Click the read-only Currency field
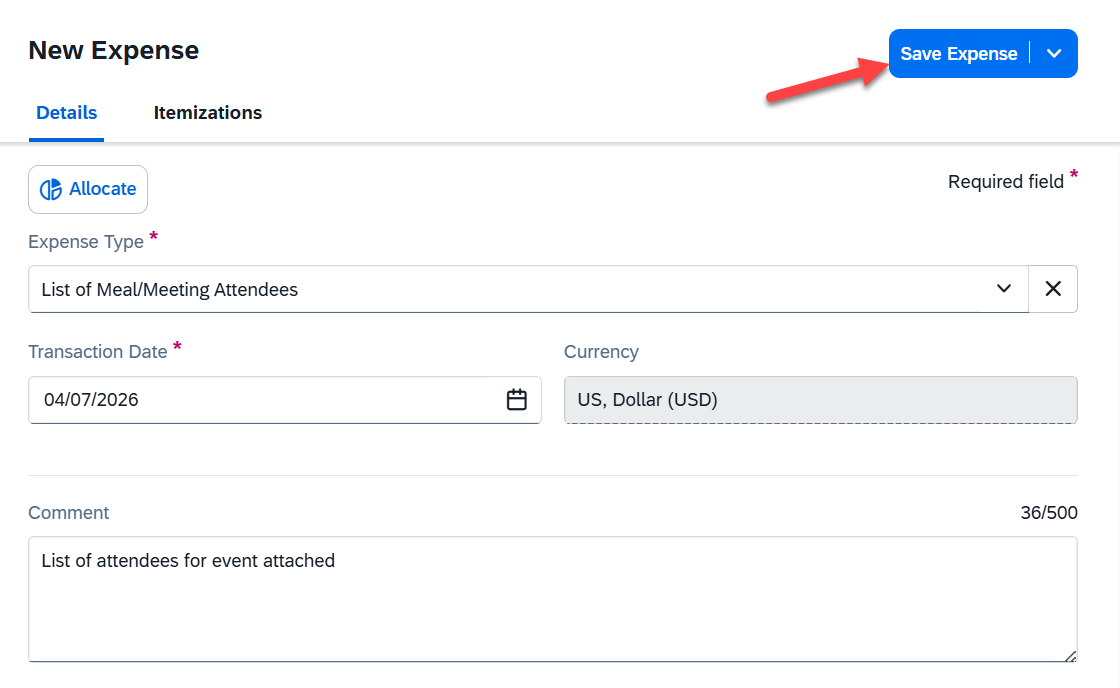 [820, 400]
